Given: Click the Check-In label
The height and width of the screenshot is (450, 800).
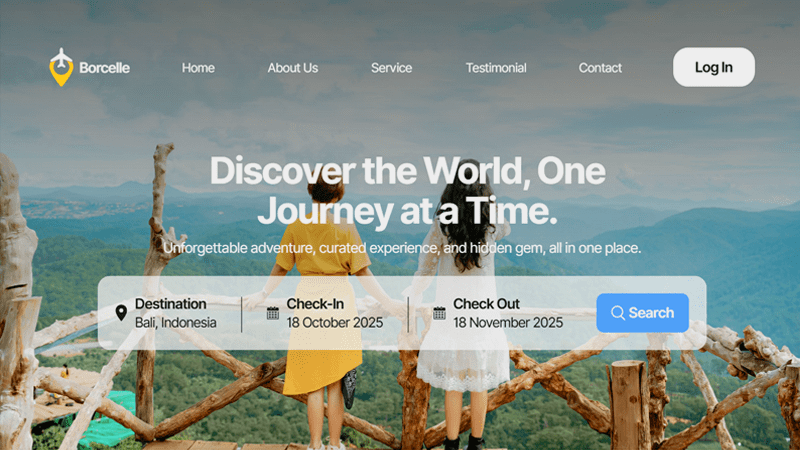Looking at the screenshot, I should [315, 304].
